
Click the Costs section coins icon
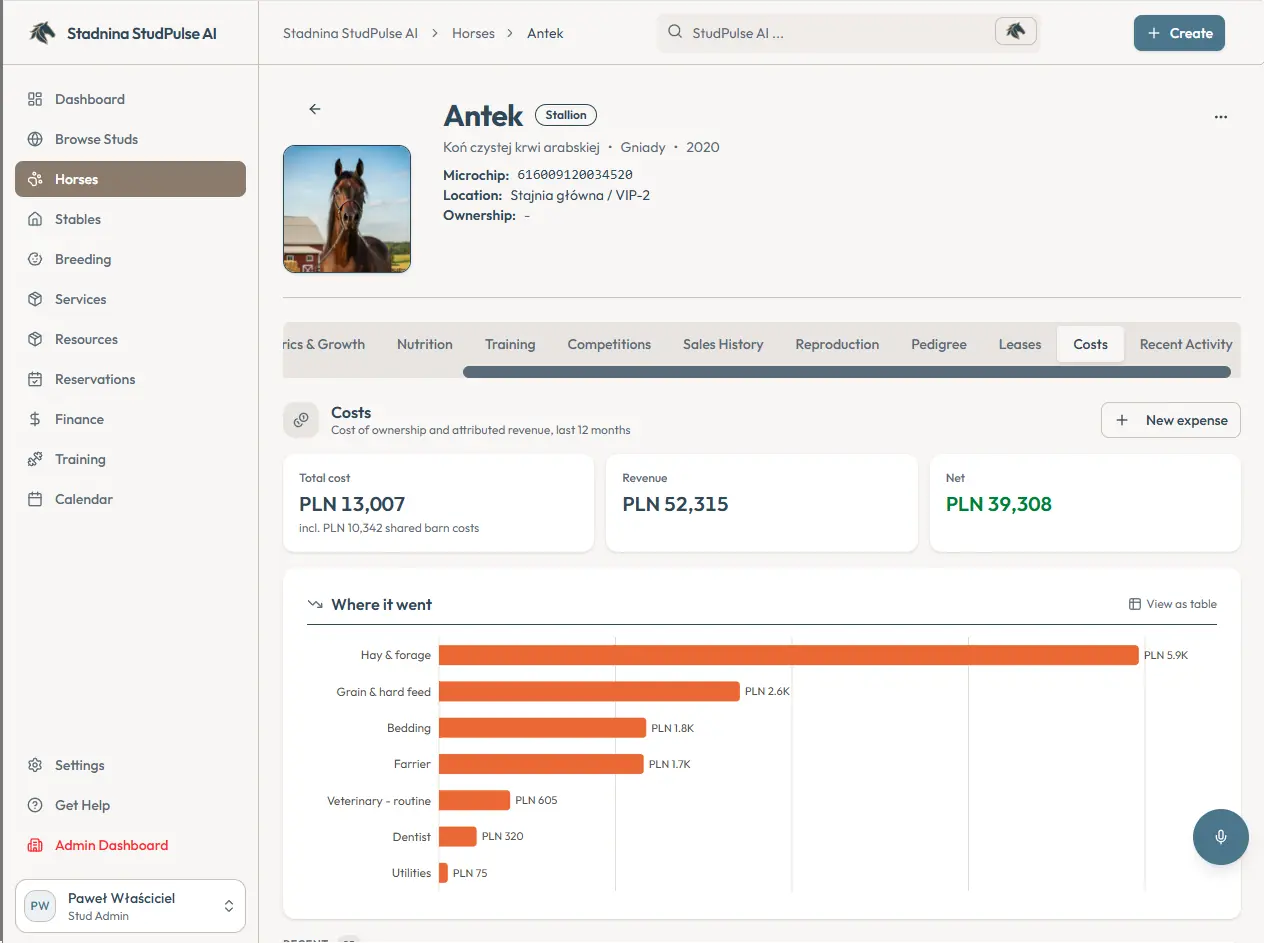[300, 421]
